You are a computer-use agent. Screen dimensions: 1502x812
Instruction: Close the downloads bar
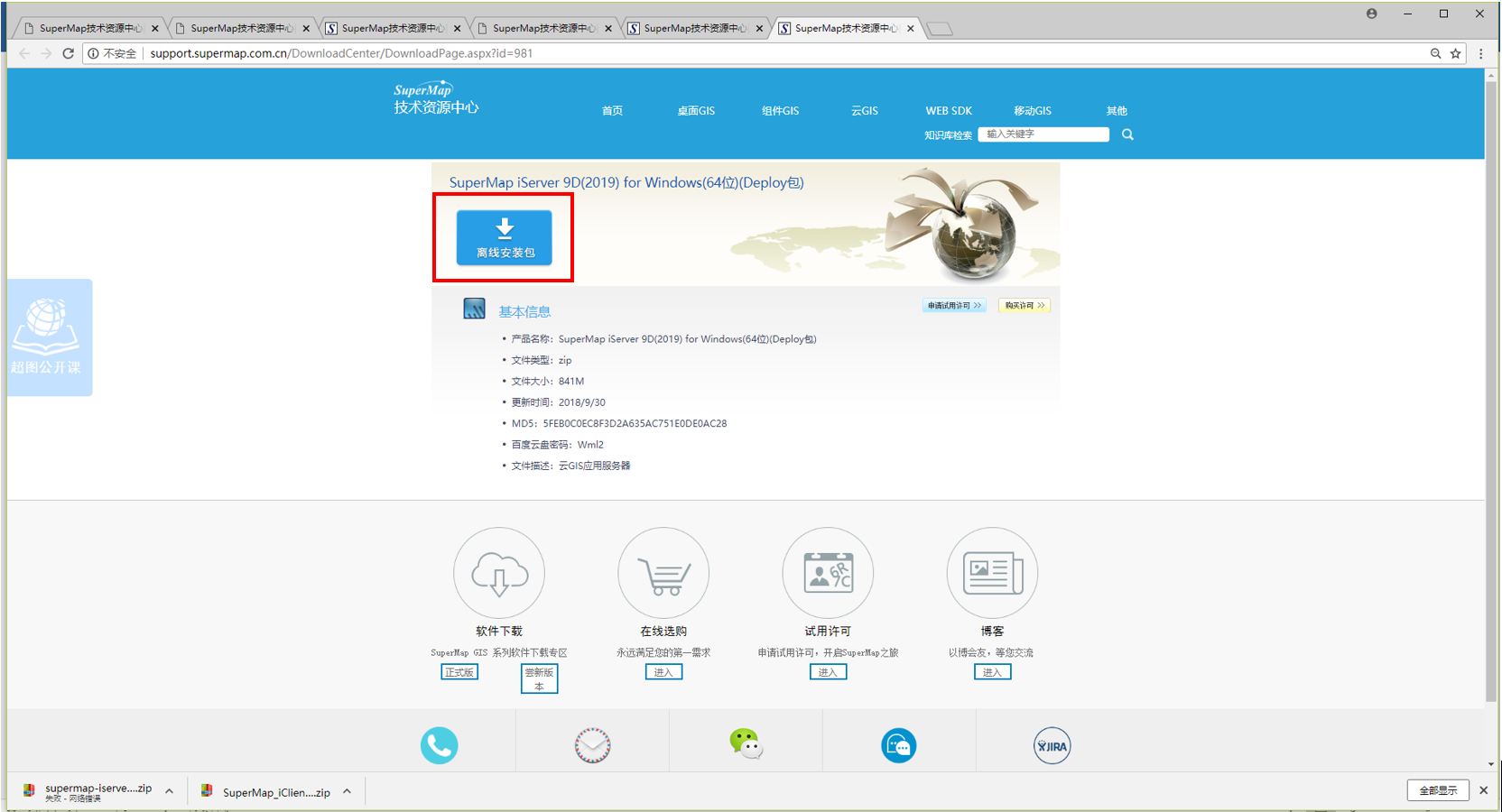1483,790
